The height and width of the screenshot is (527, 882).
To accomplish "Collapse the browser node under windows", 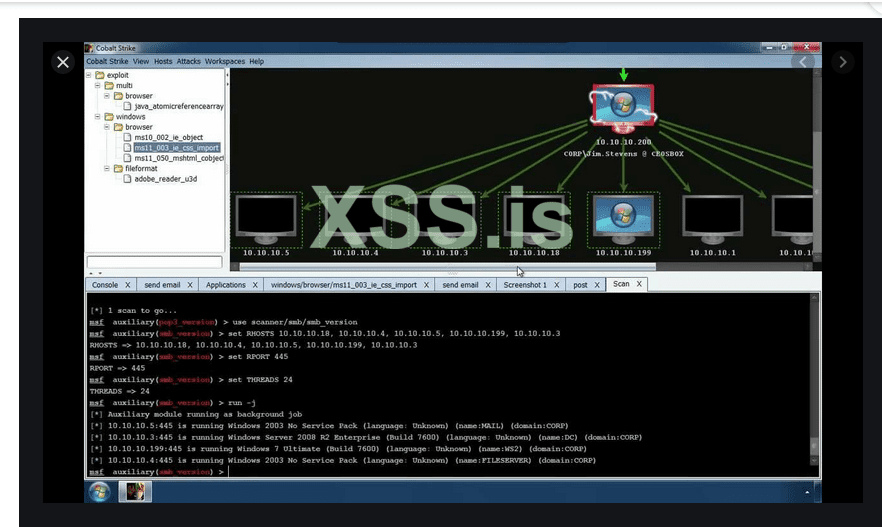I will [106, 127].
